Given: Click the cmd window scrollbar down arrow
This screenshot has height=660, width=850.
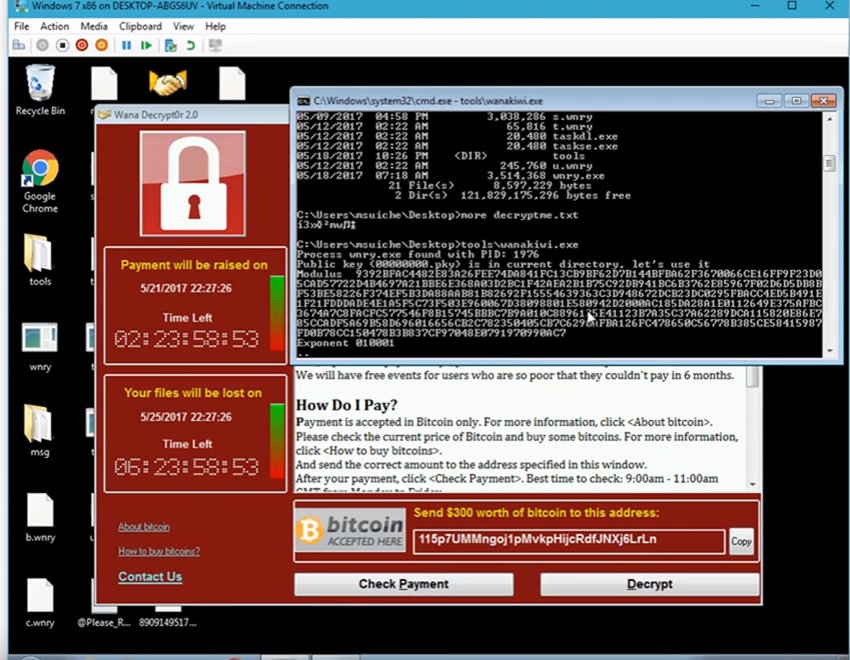Looking at the screenshot, I should tap(829, 351).
